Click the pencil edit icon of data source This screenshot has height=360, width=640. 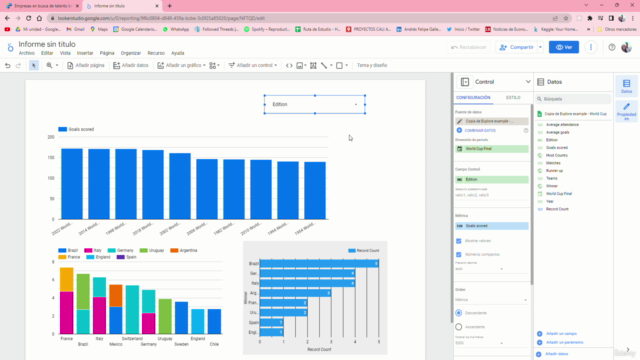point(460,121)
